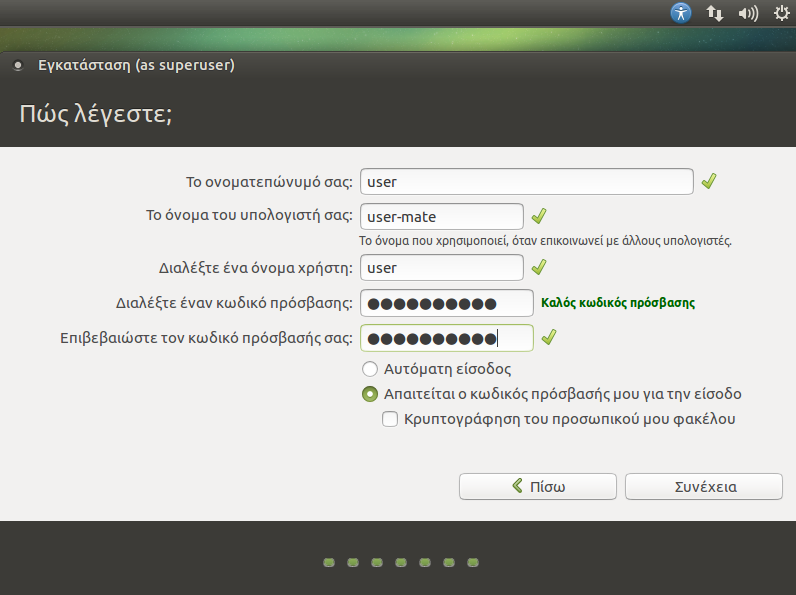Viewport: 796px width, 595px height.
Task: Click the network connection indicator icon
Action: pos(714,13)
